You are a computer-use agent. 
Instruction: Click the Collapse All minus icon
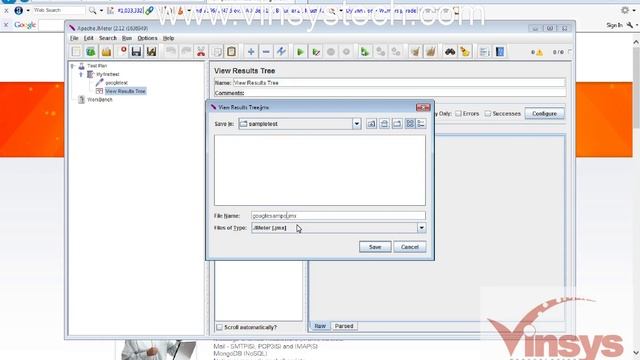click(266, 52)
